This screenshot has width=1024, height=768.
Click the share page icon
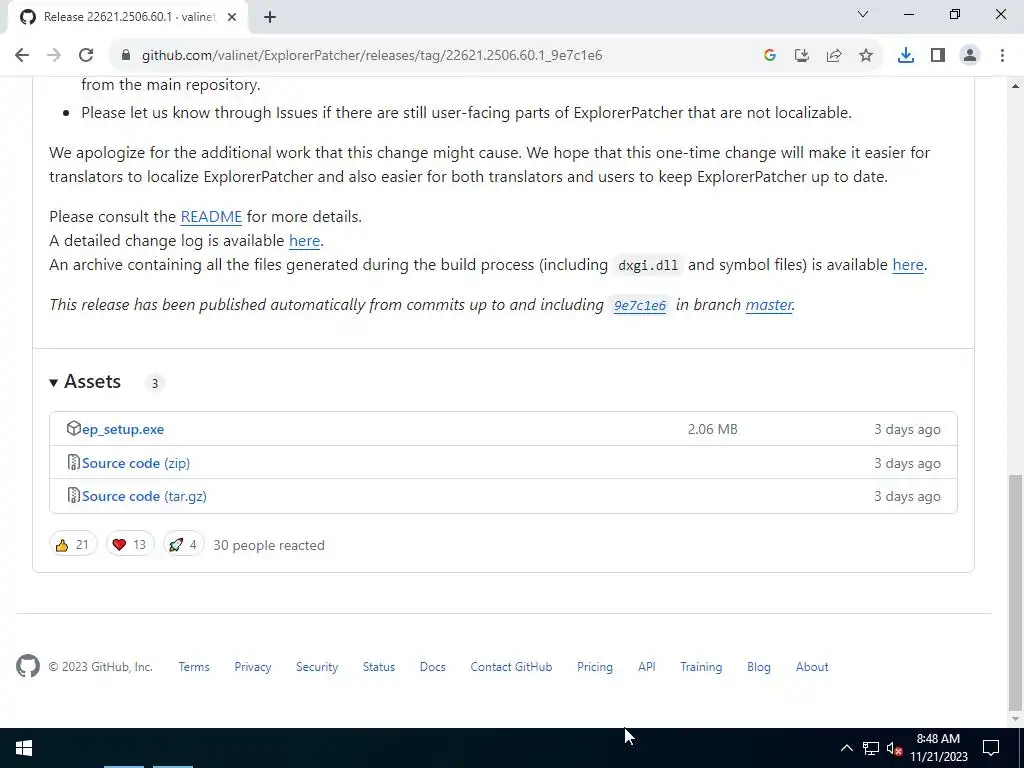click(x=834, y=56)
